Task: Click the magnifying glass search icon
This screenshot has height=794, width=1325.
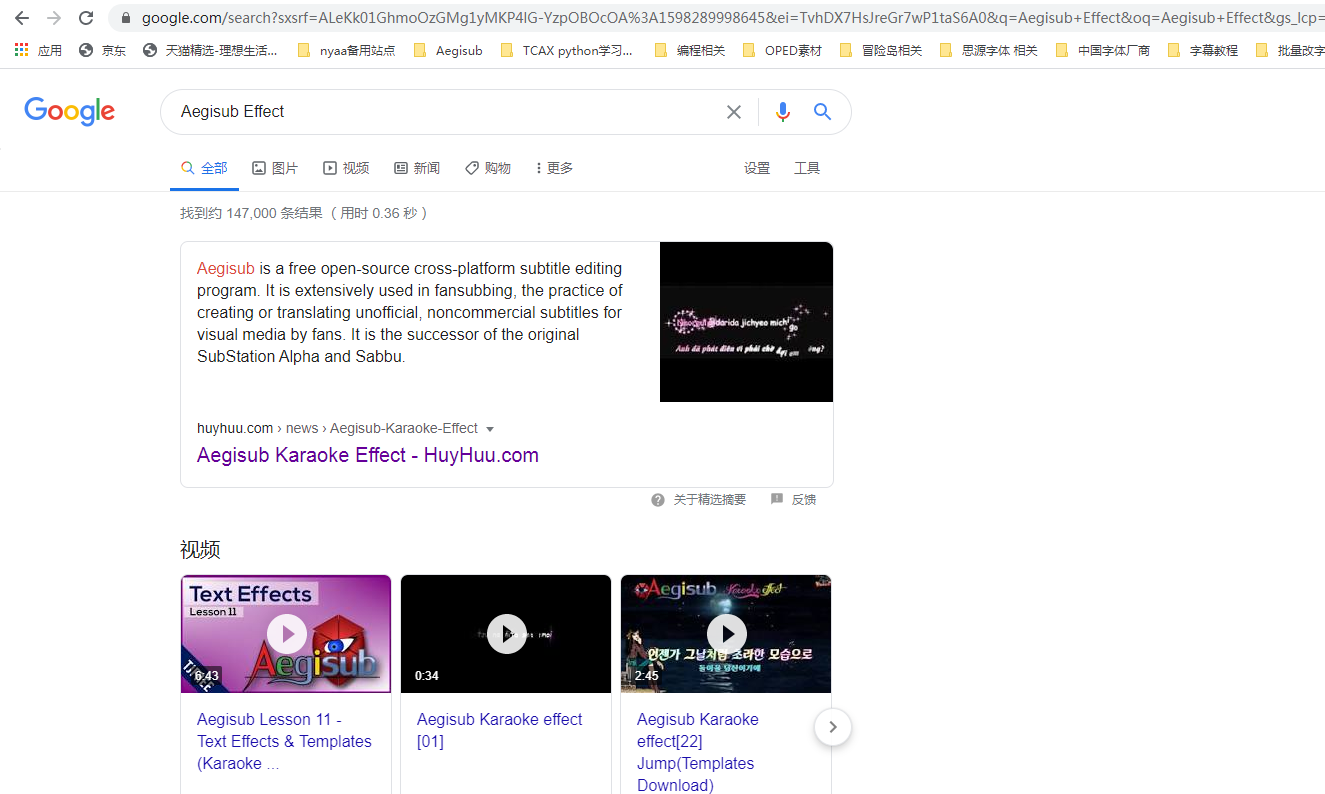Action: tap(822, 111)
